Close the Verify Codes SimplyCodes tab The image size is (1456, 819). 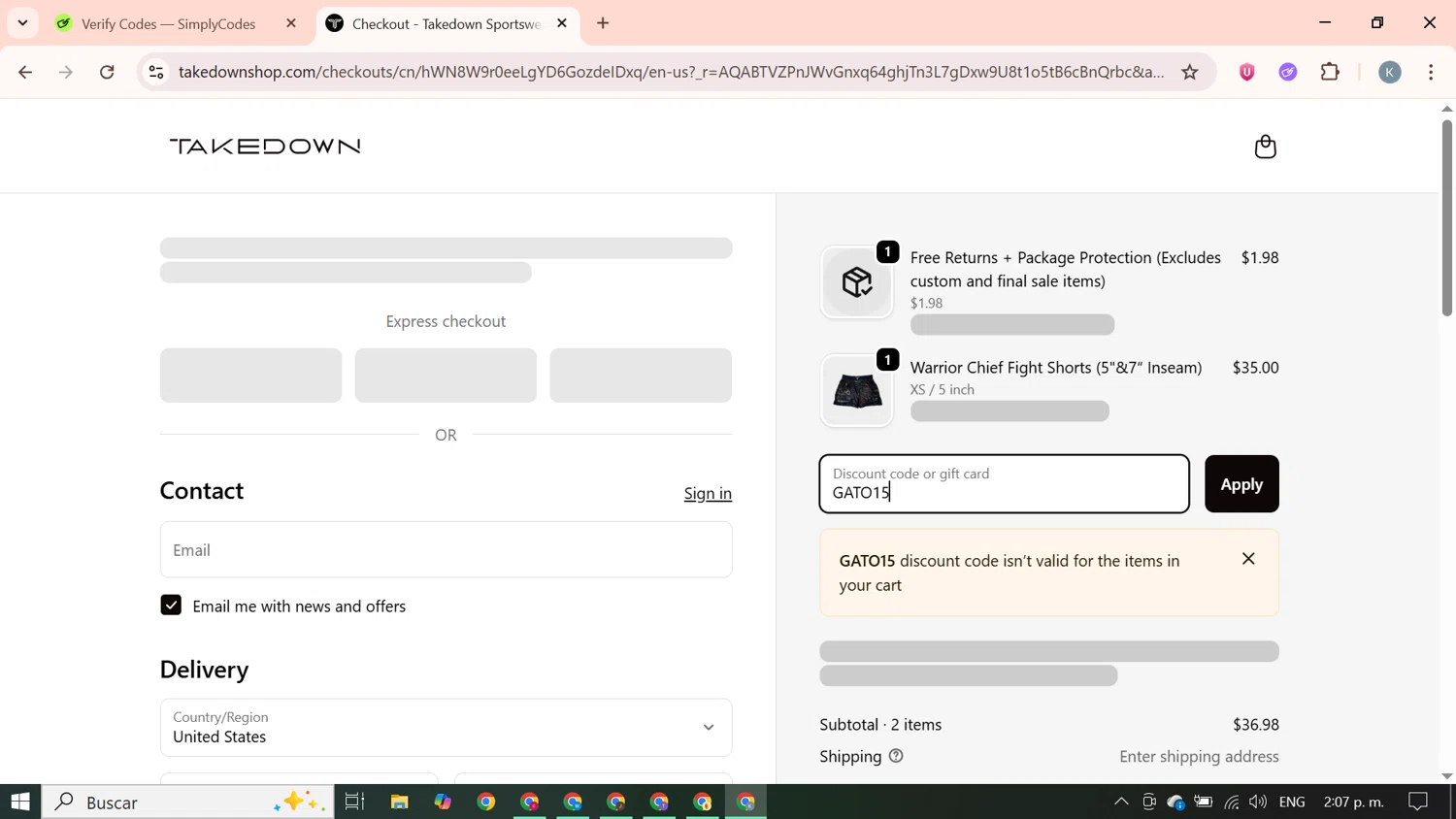291,23
